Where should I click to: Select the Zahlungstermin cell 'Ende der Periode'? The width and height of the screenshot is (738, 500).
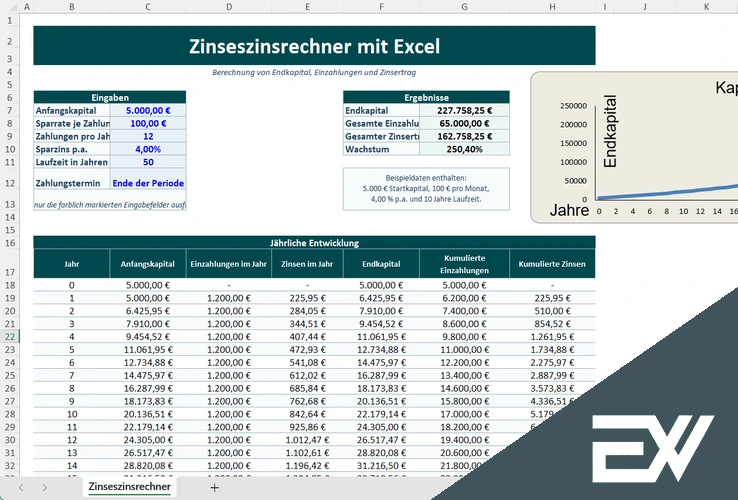pos(148,183)
